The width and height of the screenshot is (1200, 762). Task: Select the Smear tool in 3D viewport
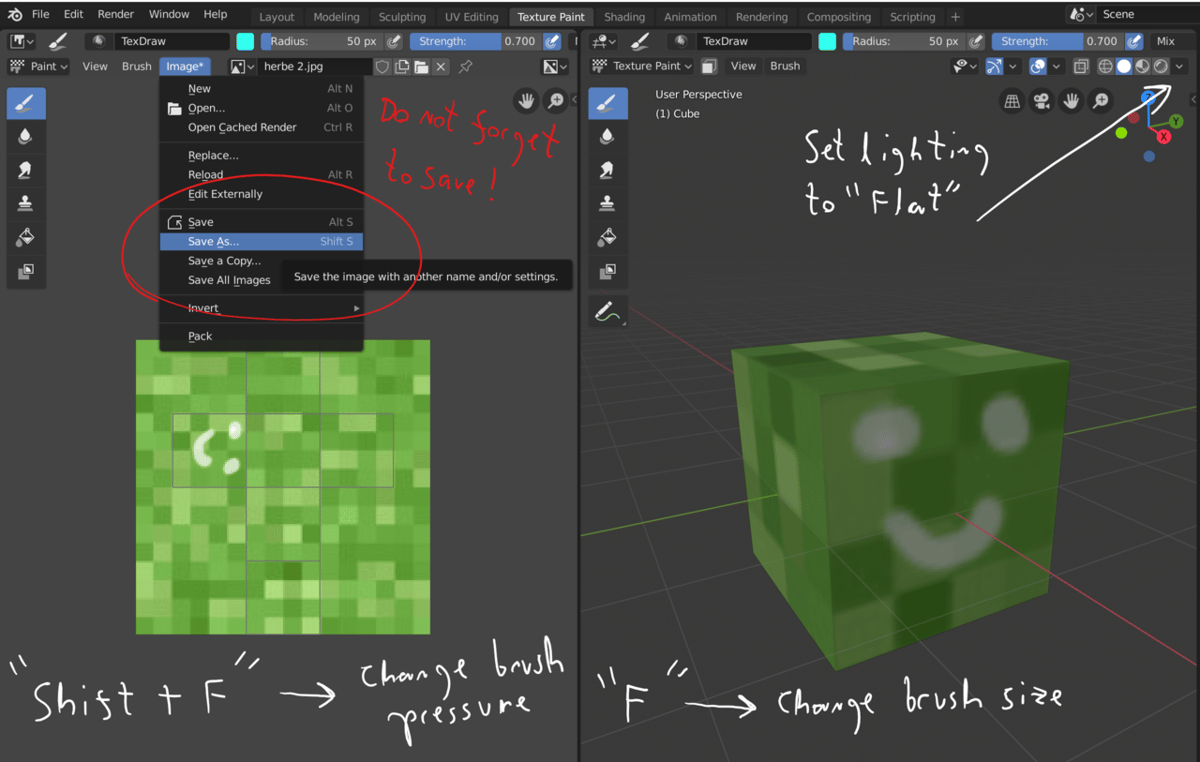607,171
